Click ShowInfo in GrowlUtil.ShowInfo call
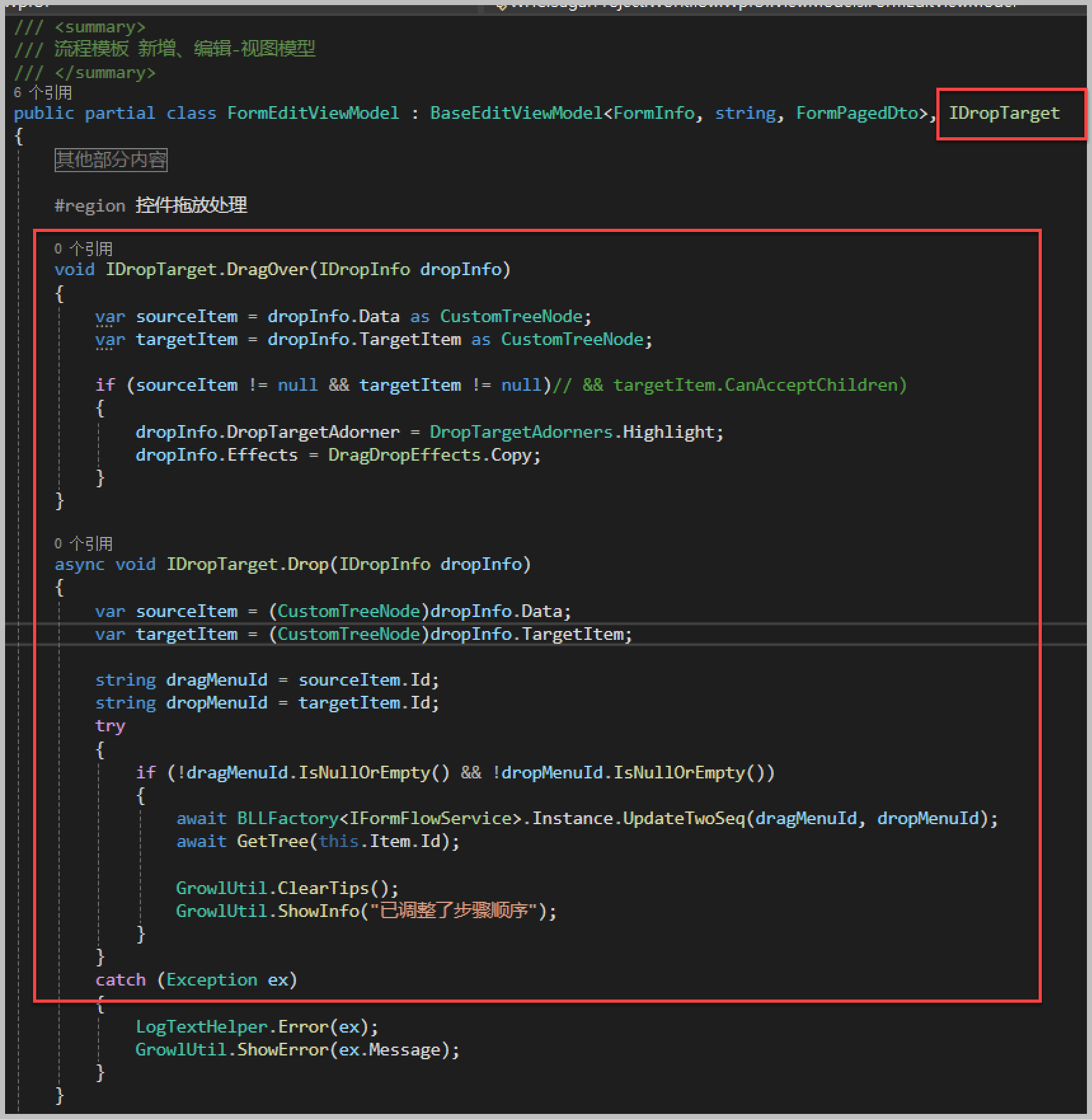 [318, 911]
